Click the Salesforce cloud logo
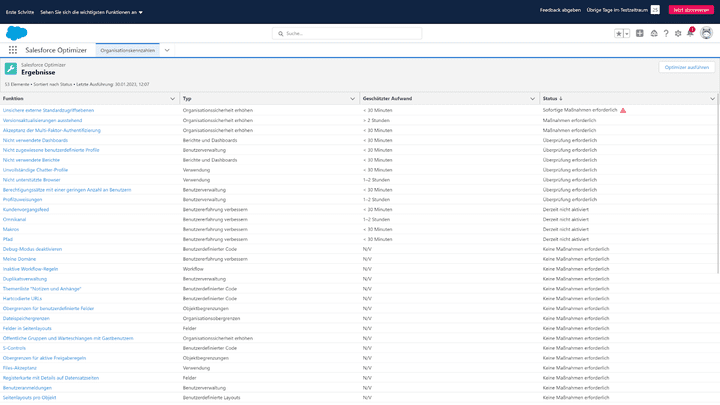The height and width of the screenshot is (405, 720). pos(16,33)
